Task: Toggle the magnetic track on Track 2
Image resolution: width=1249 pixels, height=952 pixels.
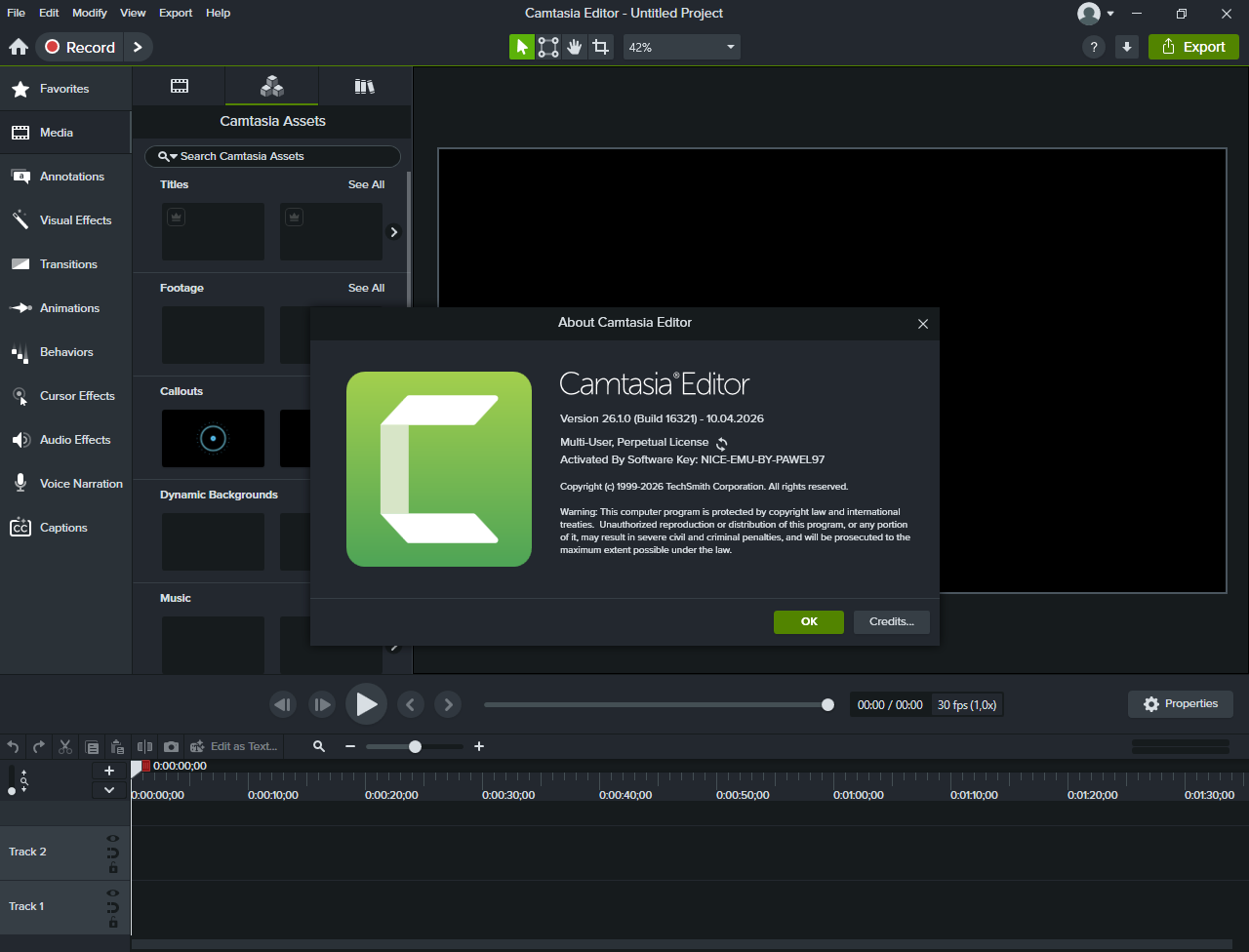Action: coord(113,853)
